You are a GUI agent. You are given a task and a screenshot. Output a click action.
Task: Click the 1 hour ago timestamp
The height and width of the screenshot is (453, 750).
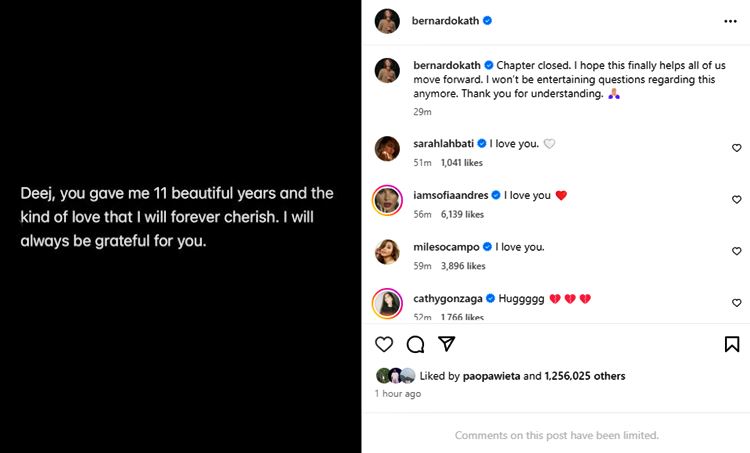coord(397,394)
